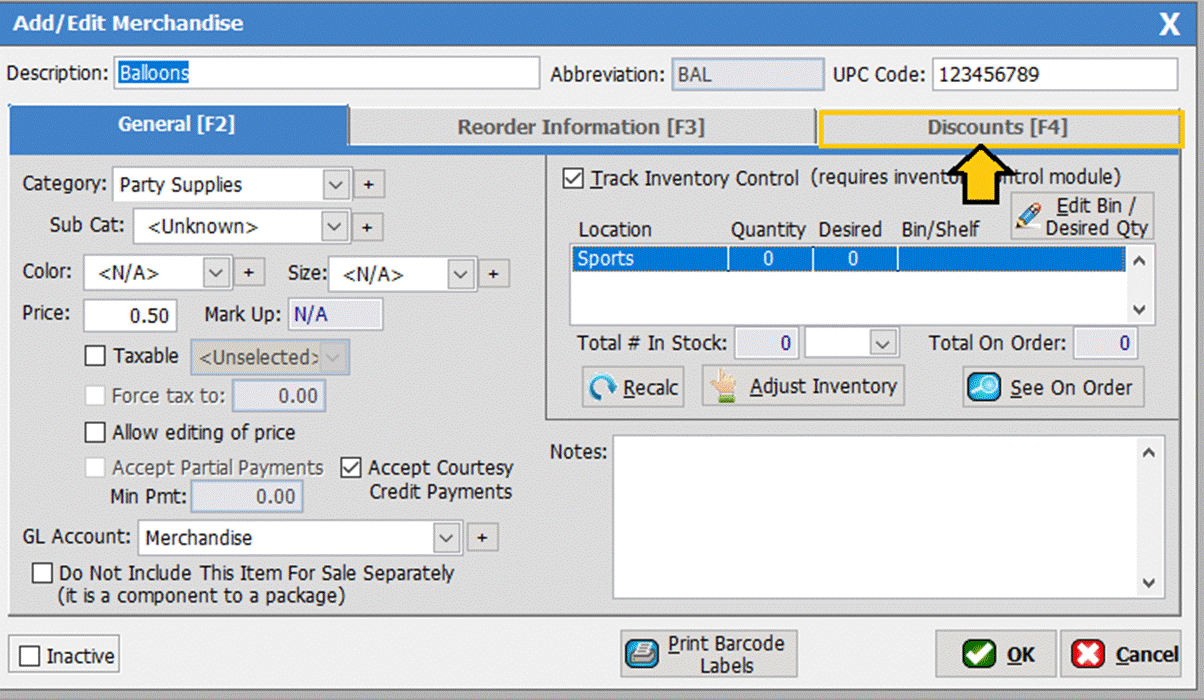The height and width of the screenshot is (700, 1204).
Task: Print Barcode Labels
Action: [704, 654]
